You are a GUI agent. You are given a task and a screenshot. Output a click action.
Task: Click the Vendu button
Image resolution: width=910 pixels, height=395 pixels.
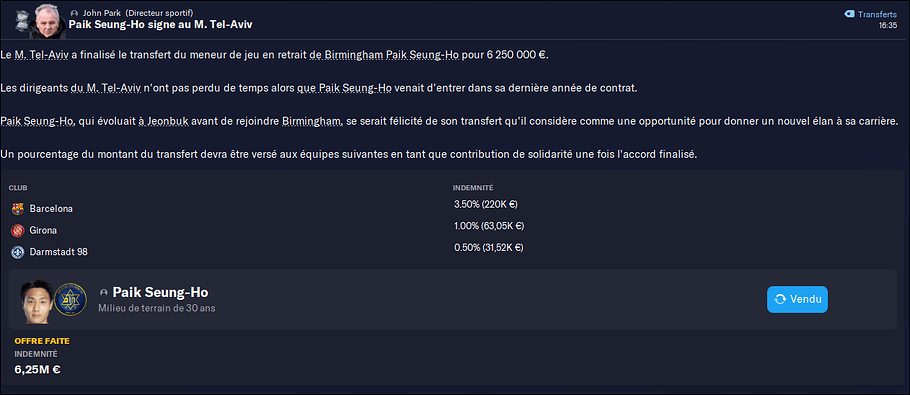pyautogui.click(x=797, y=299)
